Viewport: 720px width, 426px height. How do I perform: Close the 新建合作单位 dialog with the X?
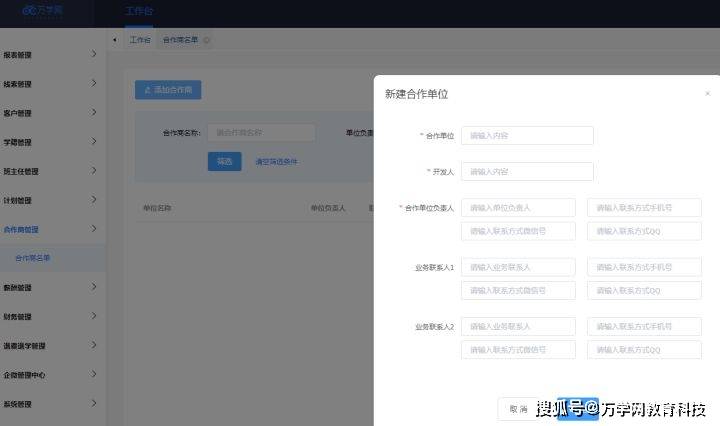pos(707,94)
